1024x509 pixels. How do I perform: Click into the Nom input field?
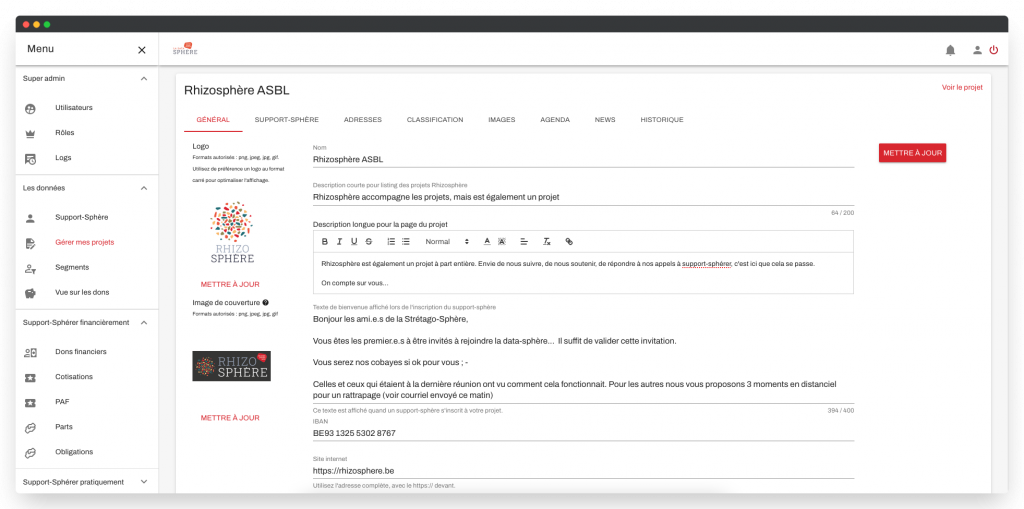tap(583, 159)
